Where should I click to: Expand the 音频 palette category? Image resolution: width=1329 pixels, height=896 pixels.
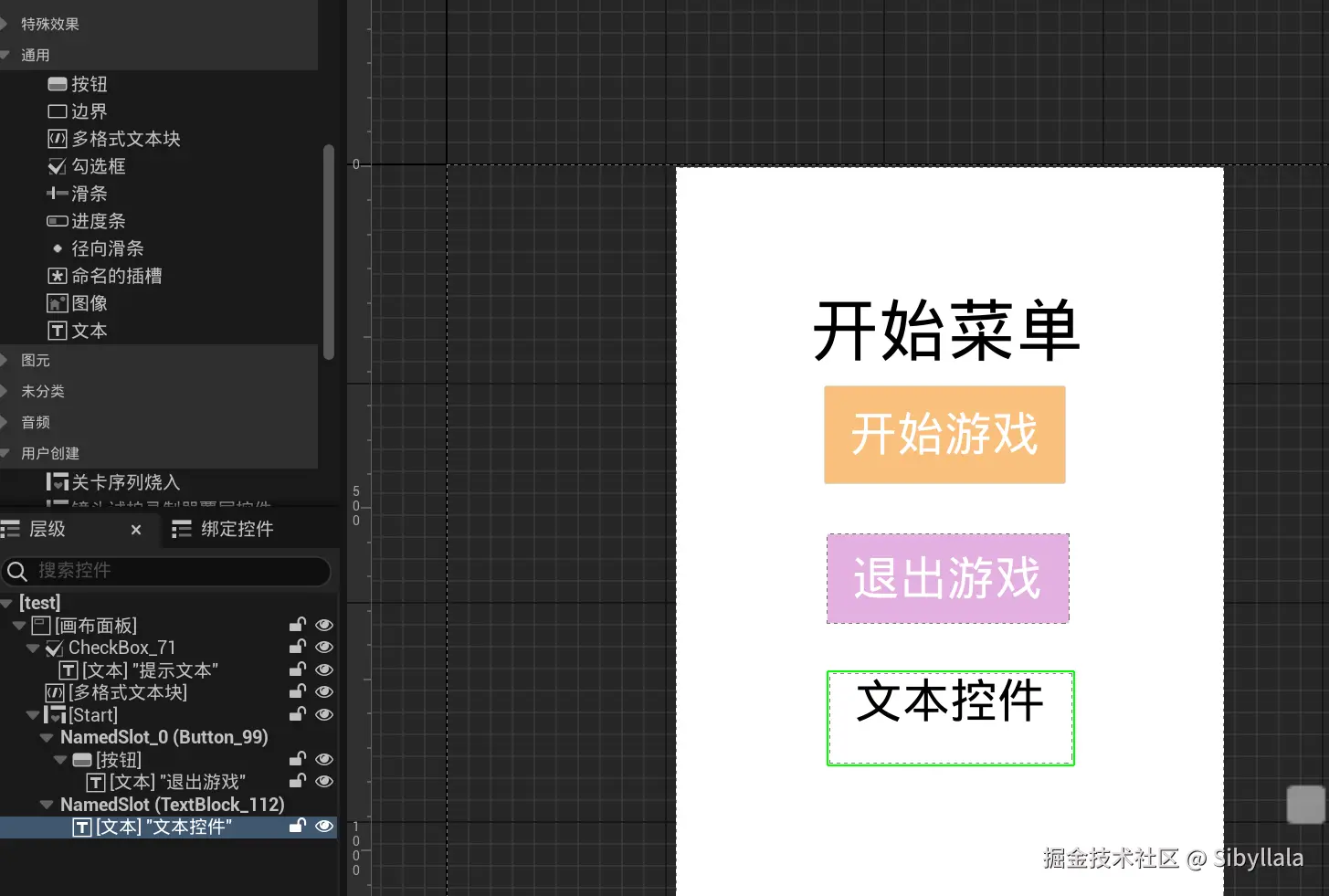5,422
